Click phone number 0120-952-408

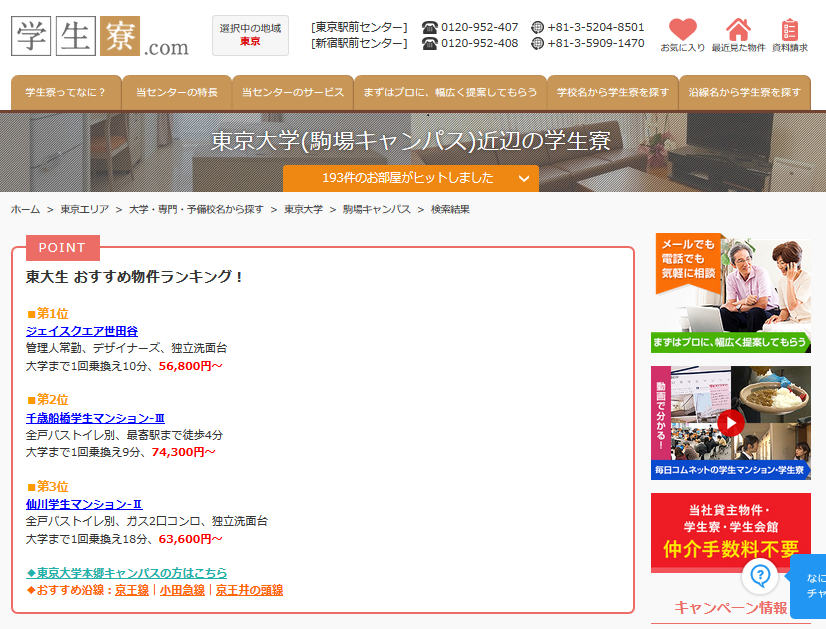(x=479, y=44)
